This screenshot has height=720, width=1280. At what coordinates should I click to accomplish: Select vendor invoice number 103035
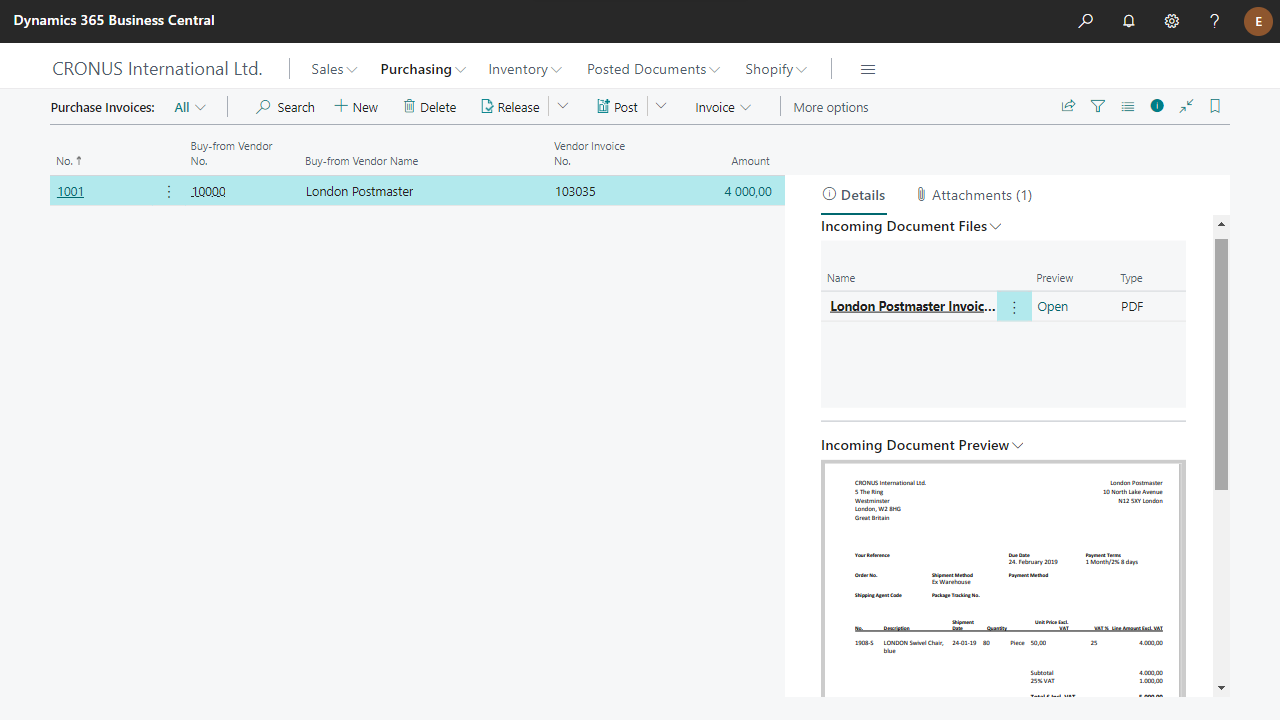pos(575,191)
